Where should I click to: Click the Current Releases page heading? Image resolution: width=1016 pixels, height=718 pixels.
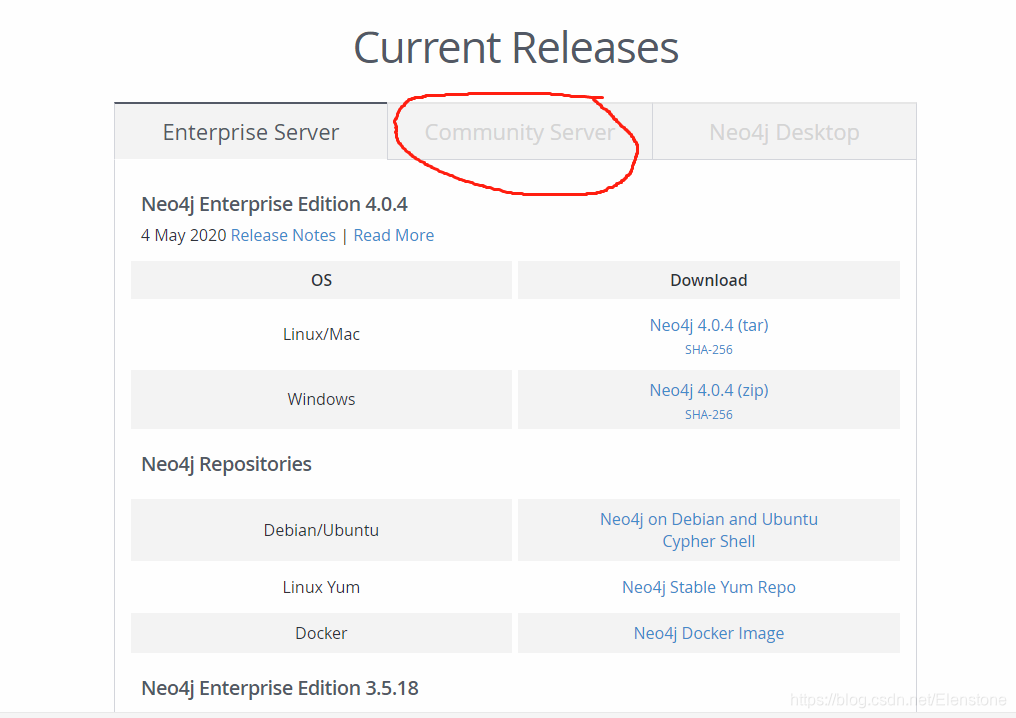(515, 47)
